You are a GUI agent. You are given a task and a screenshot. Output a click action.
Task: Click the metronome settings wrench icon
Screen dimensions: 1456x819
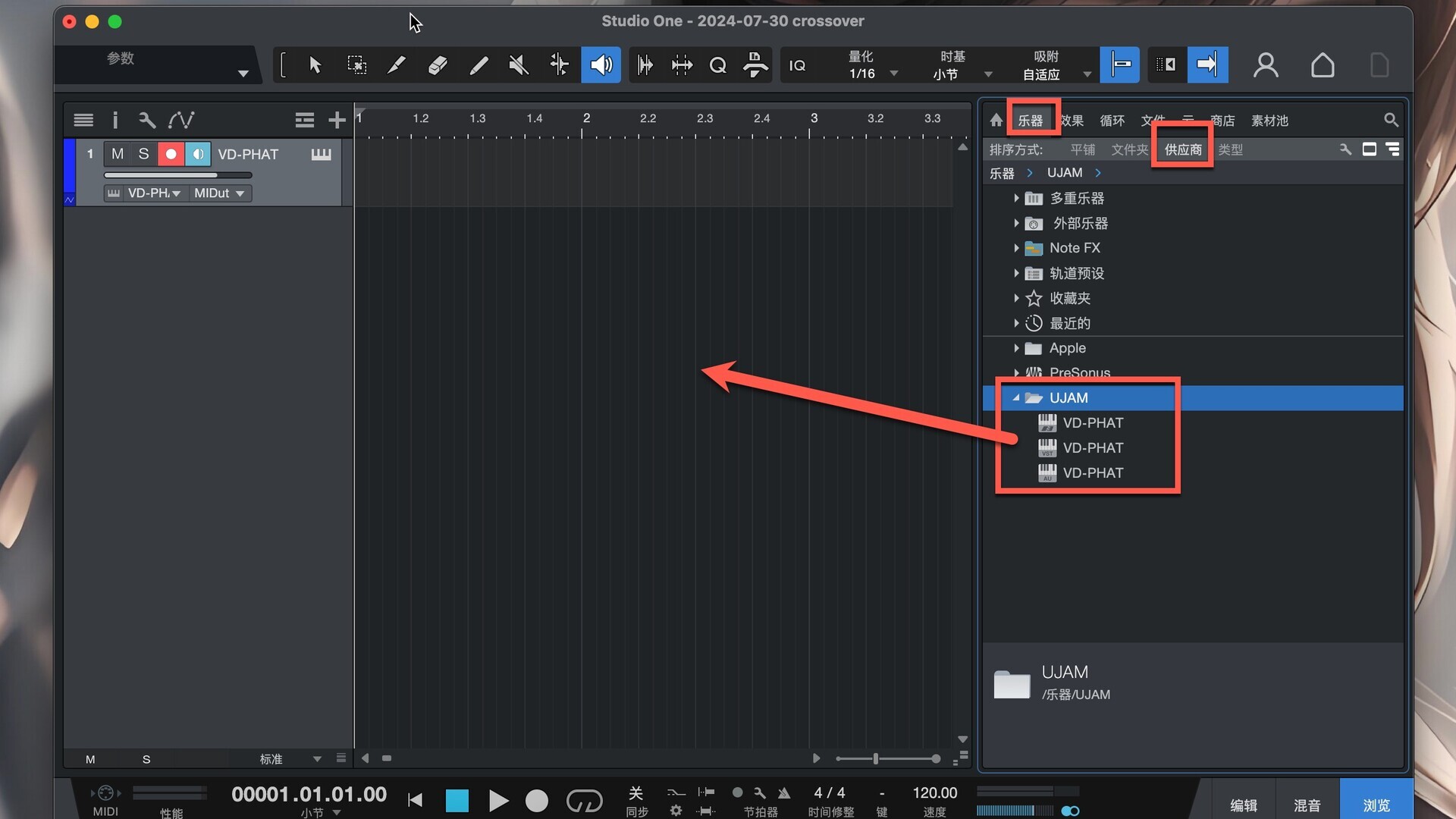(760, 793)
